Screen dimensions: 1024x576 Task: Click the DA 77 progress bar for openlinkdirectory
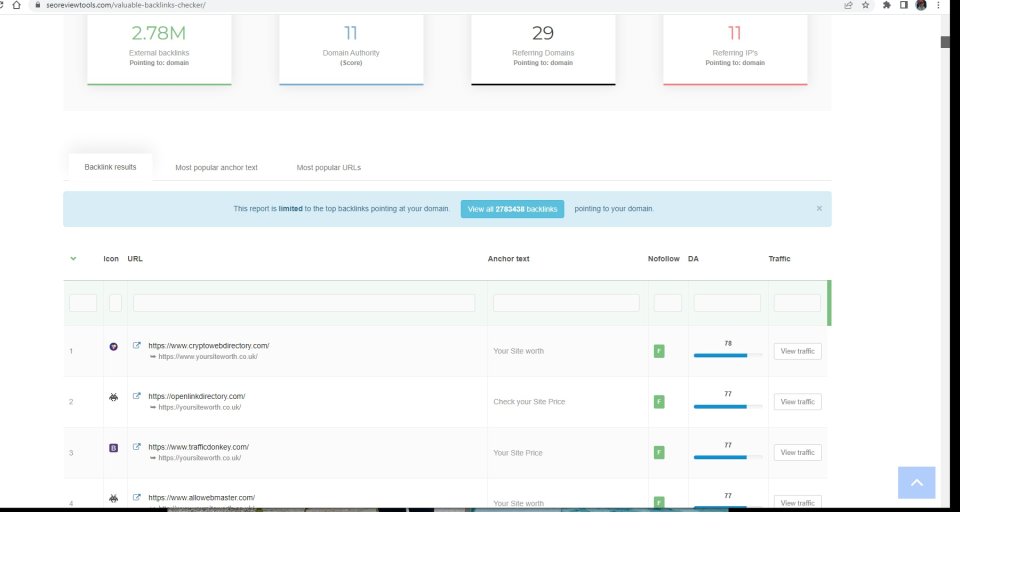pyautogui.click(x=728, y=406)
